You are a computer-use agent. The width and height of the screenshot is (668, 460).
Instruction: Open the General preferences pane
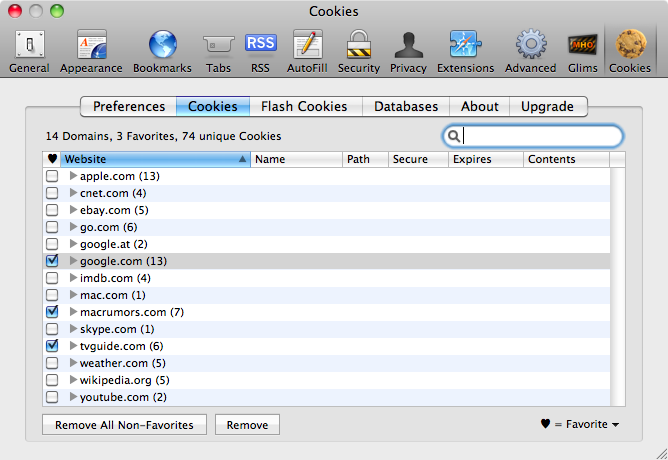point(29,52)
